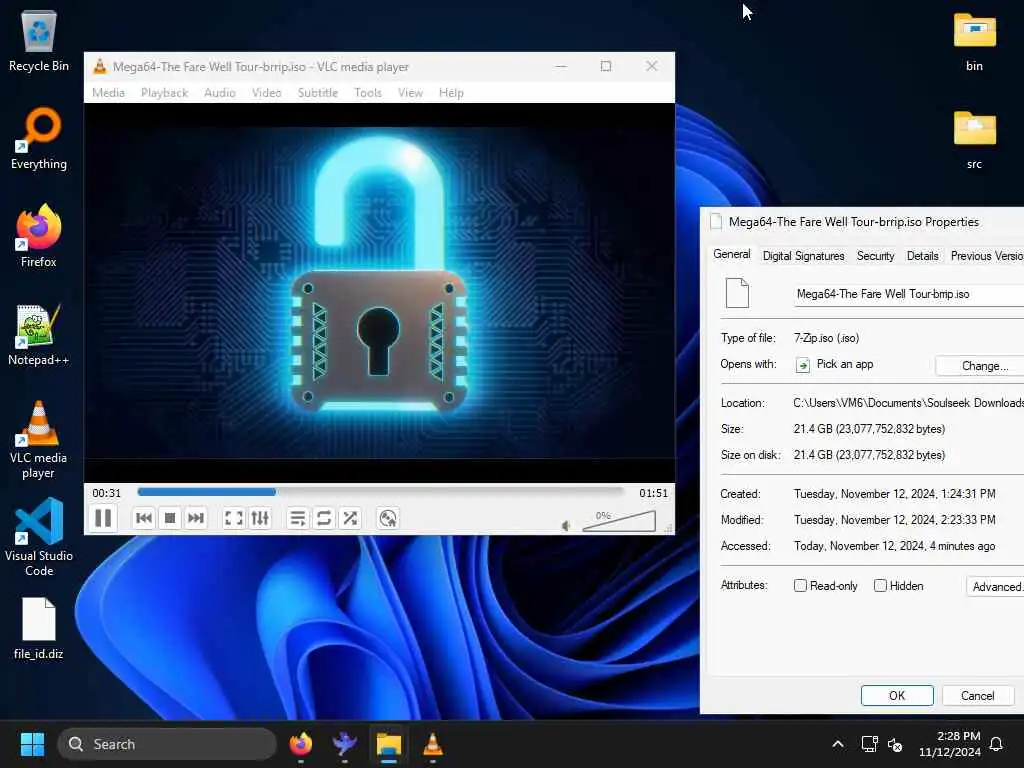This screenshot has height=768, width=1024.
Task: Stop playback in VLC
Action: (x=170, y=519)
